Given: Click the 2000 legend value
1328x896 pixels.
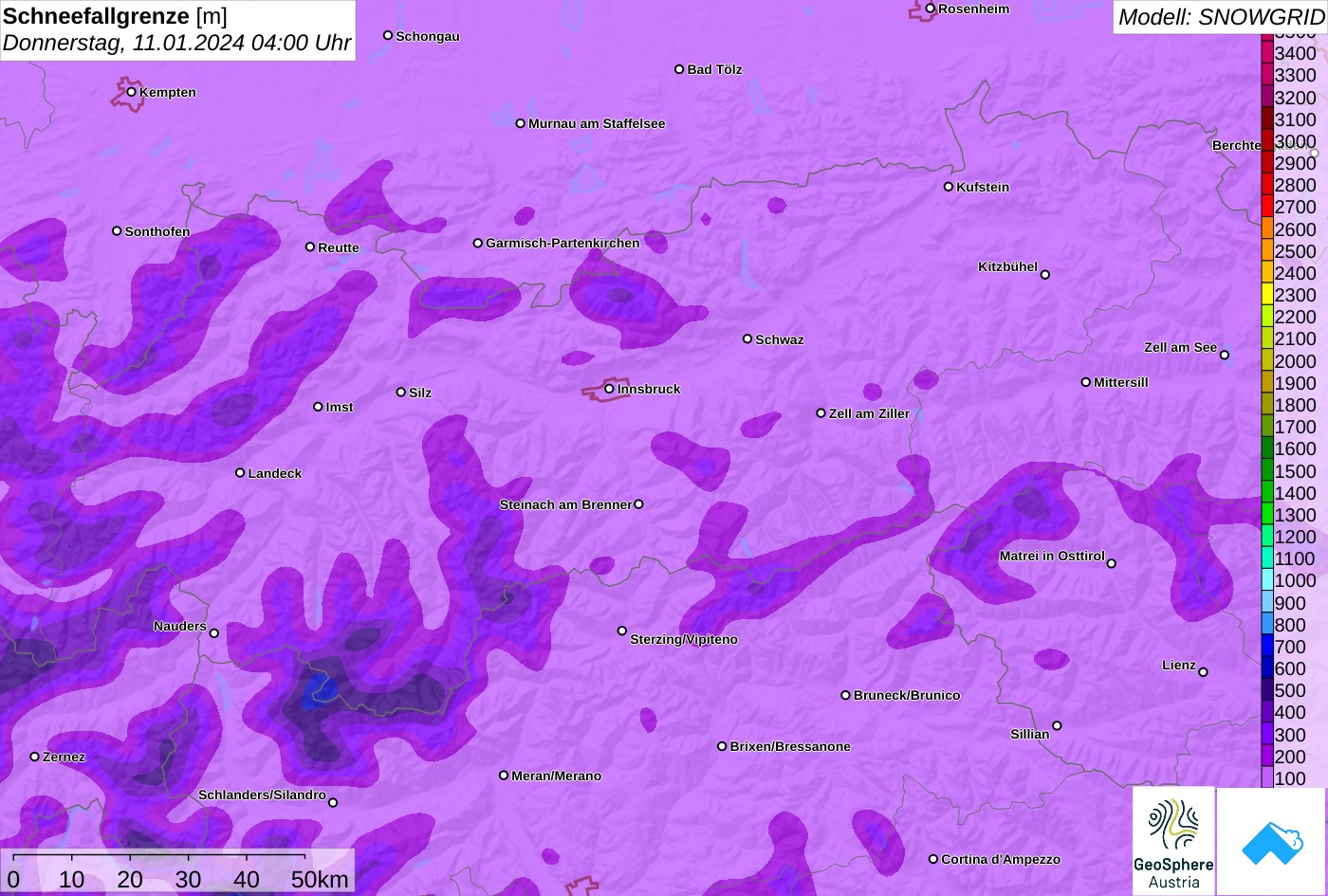Looking at the screenshot, I should tap(1296, 361).
